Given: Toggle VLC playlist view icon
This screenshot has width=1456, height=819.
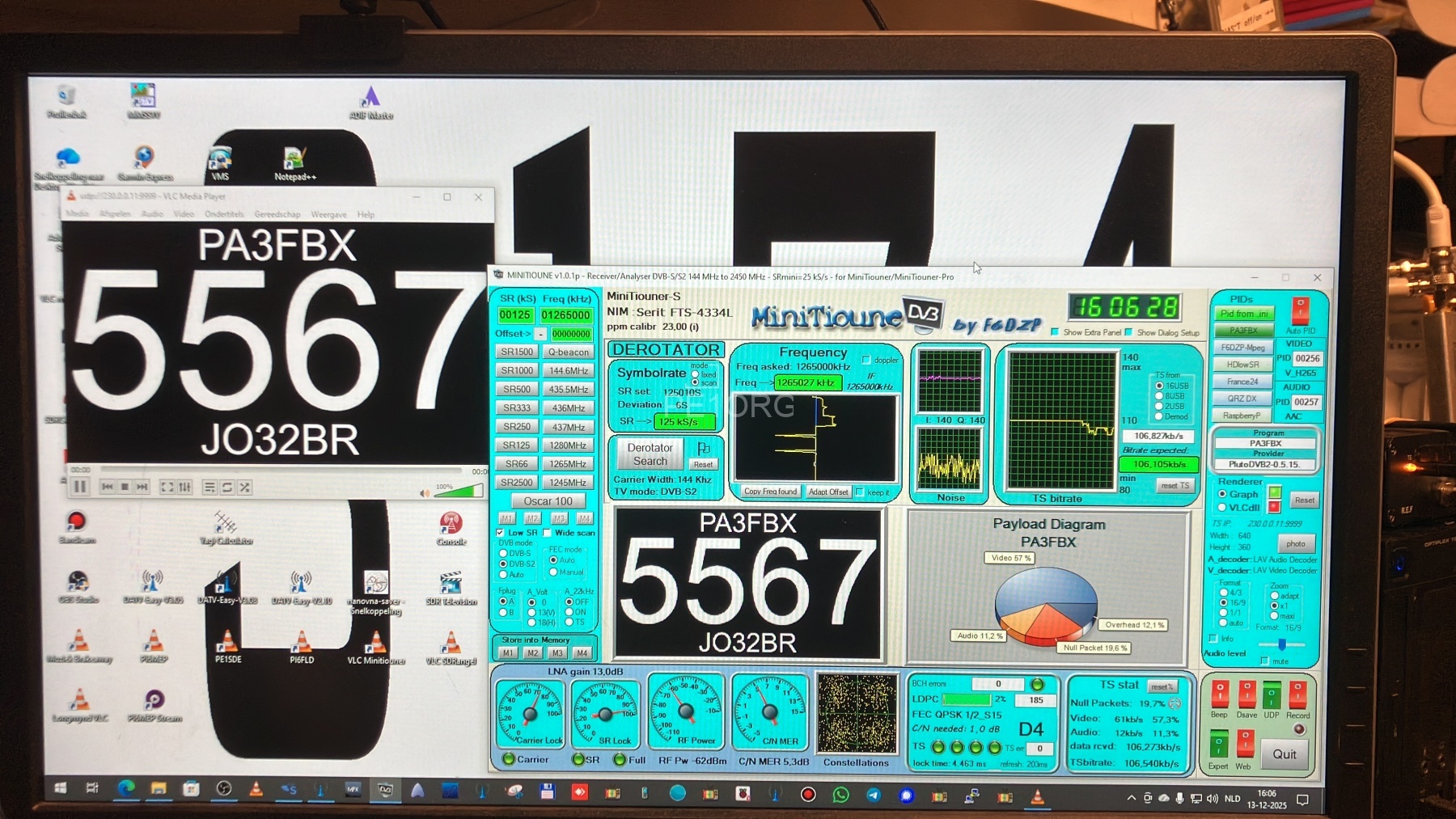Looking at the screenshot, I should [x=210, y=487].
